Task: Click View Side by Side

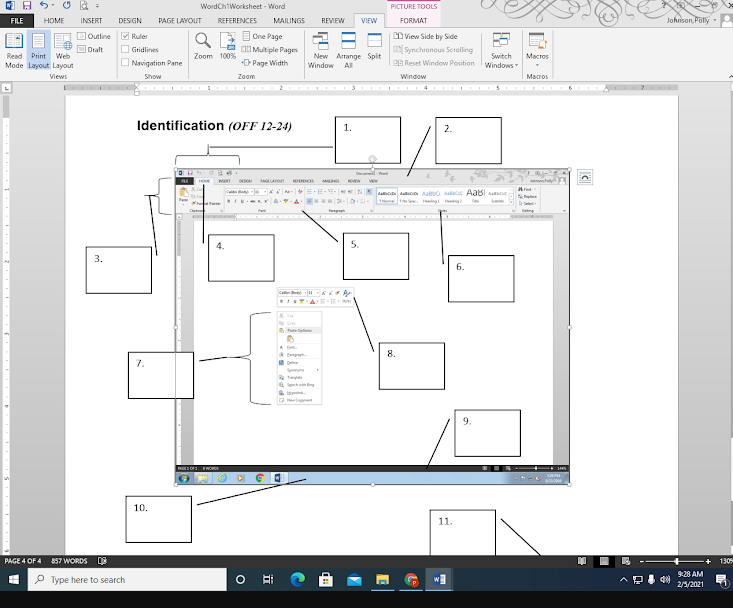Action: (x=425, y=36)
